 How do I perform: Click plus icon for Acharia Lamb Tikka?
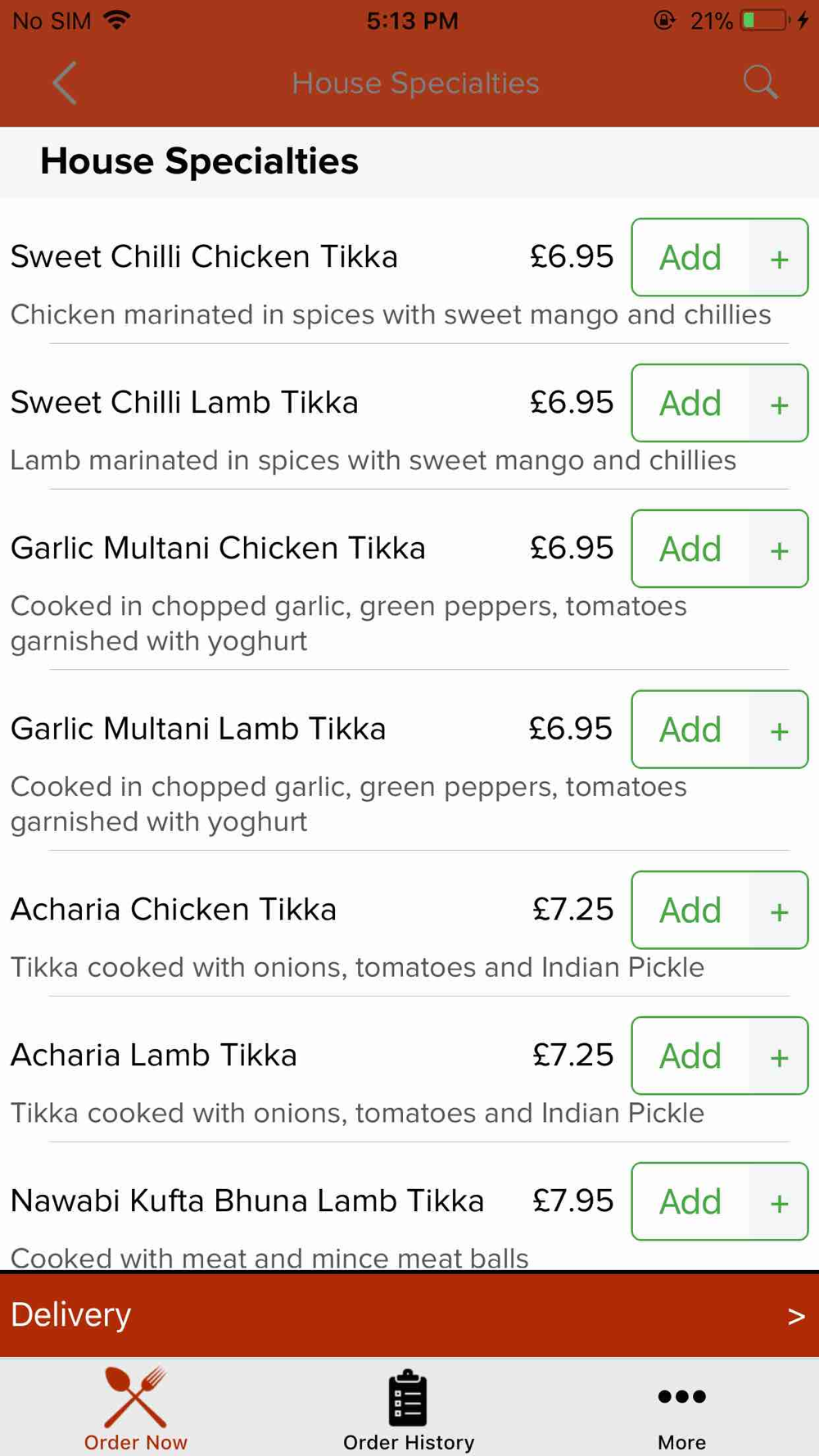point(779,1056)
